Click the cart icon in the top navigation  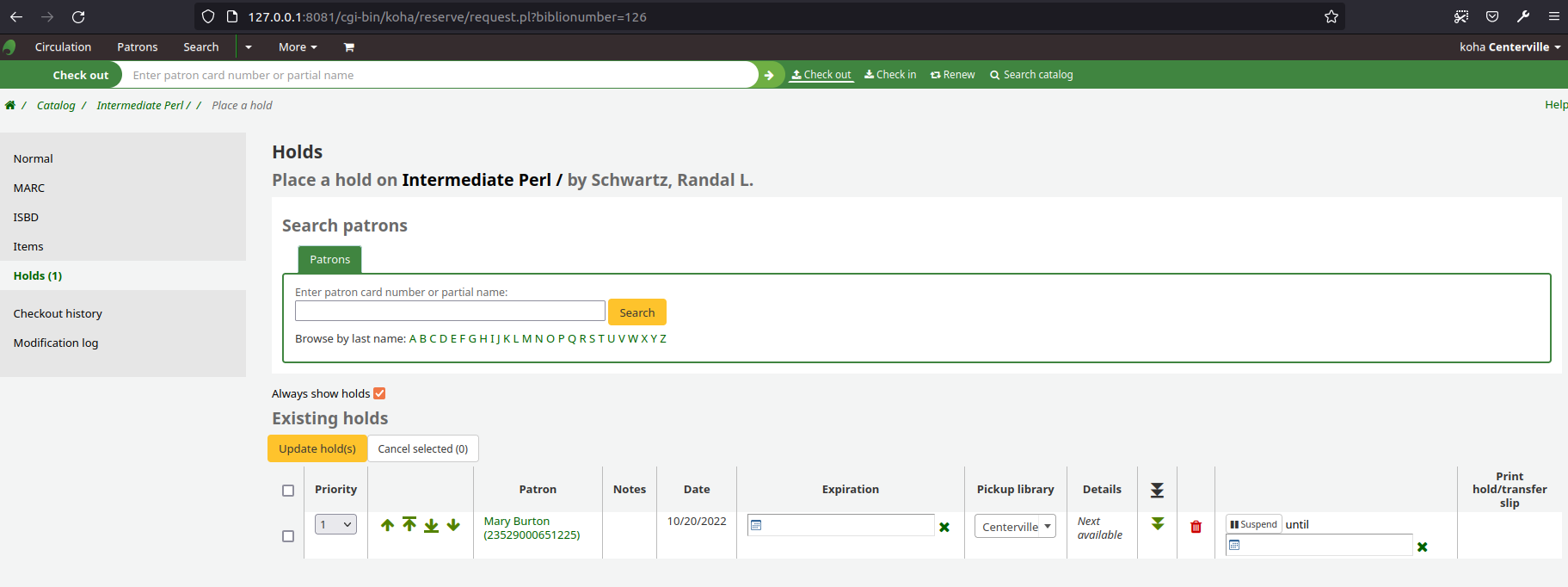348,47
